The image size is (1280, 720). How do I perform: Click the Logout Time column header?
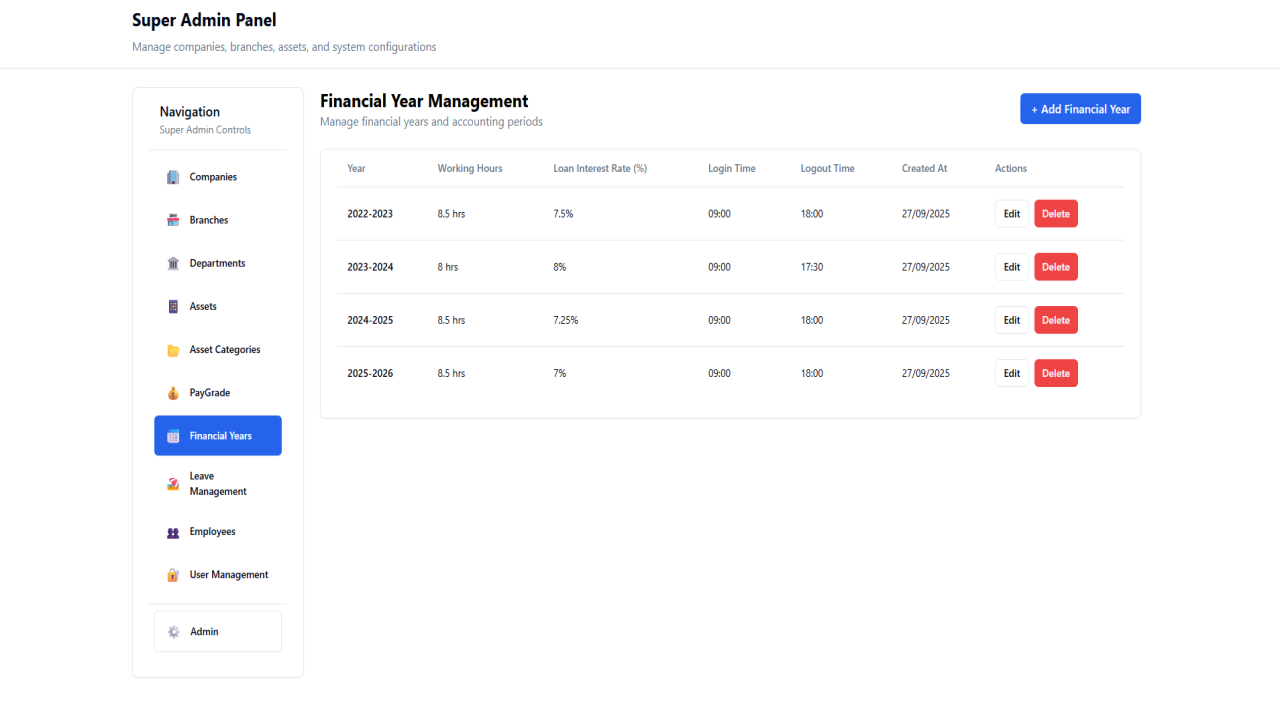point(827,169)
